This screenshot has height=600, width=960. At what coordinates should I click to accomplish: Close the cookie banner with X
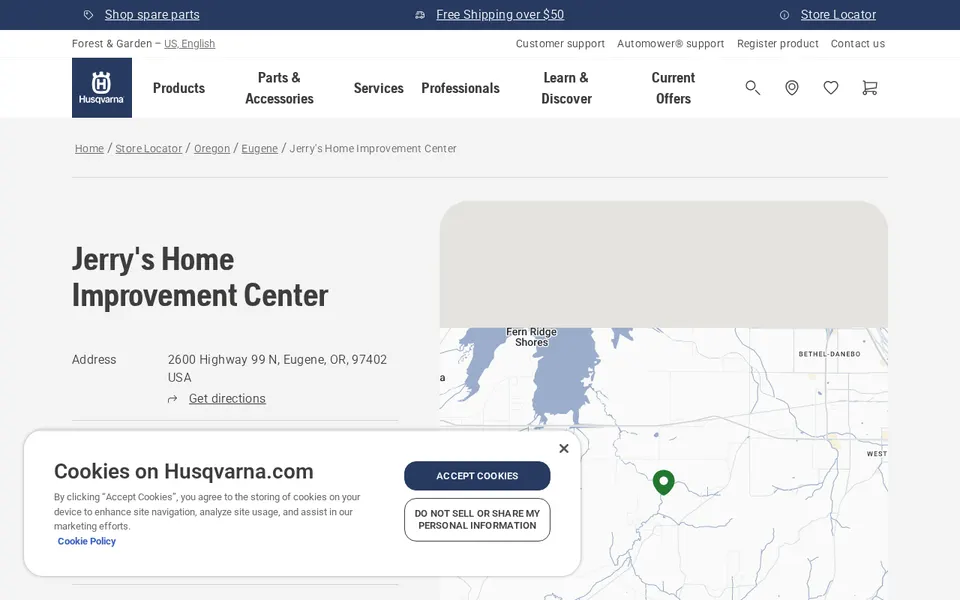coord(564,449)
